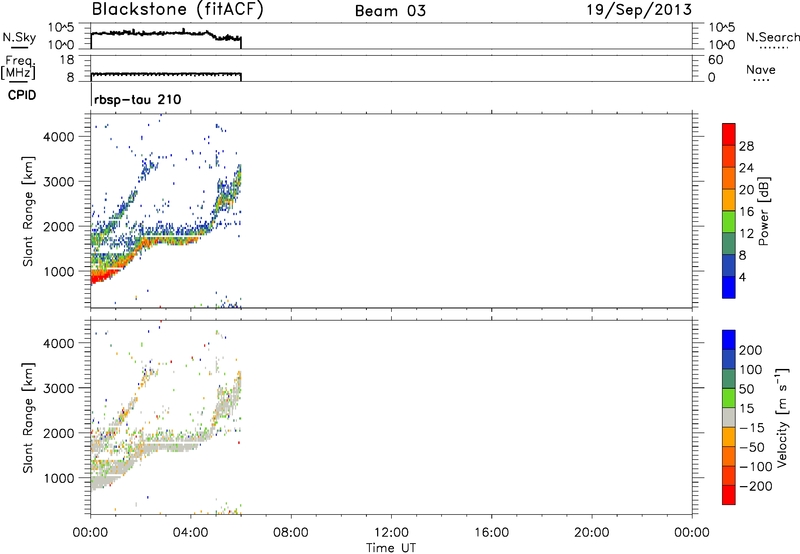Click the 'rbsp-tau 210' text
The width and height of the screenshot is (800, 554).
coord(137,99)
